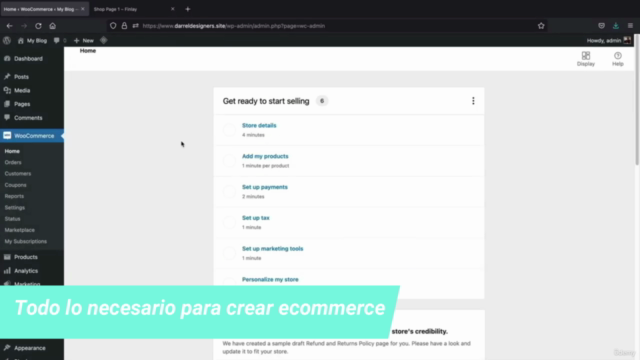Open WooCommerce Orders submenu item

pyautogui.click(x=13, y=162)
